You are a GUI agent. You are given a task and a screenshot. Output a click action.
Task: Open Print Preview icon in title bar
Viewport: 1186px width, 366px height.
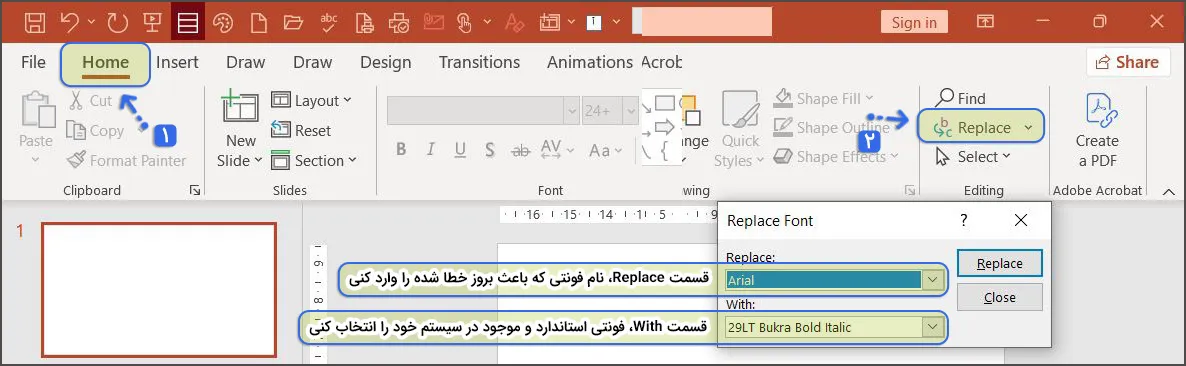click(x=364, y=23)
